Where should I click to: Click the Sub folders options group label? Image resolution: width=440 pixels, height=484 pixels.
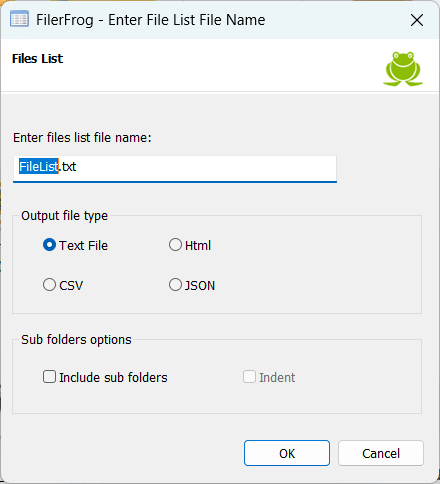76,340
